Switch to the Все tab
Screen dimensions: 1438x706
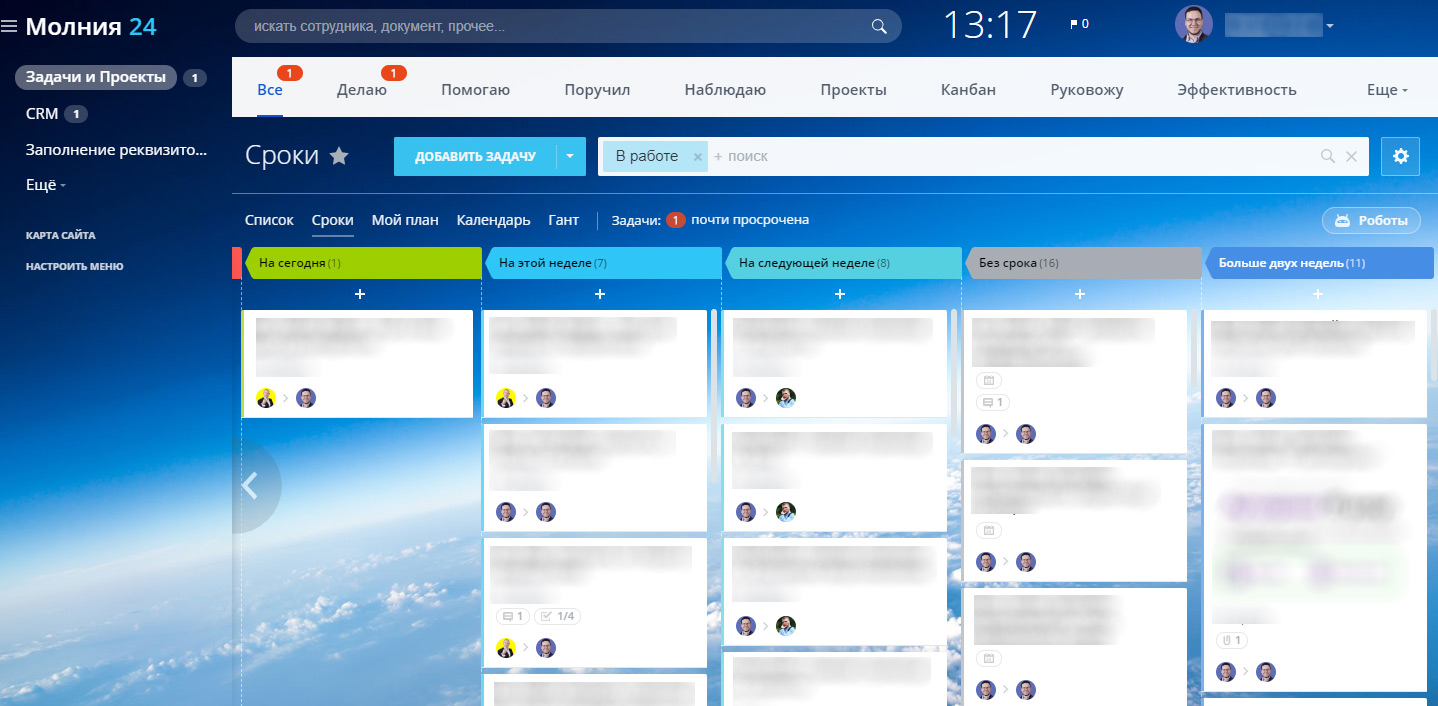[270, 90]
